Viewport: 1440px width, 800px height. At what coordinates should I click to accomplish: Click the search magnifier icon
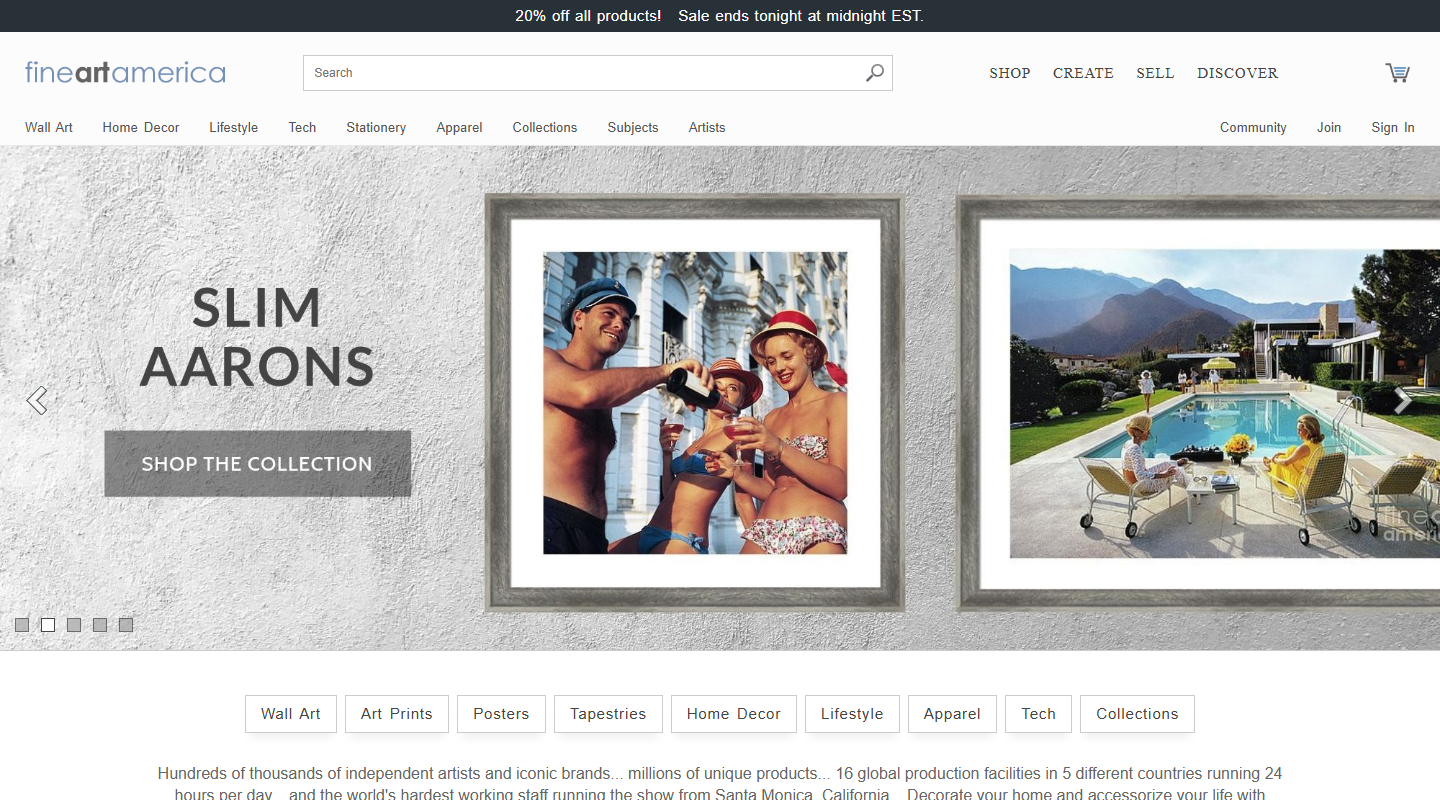click(875, 72)
